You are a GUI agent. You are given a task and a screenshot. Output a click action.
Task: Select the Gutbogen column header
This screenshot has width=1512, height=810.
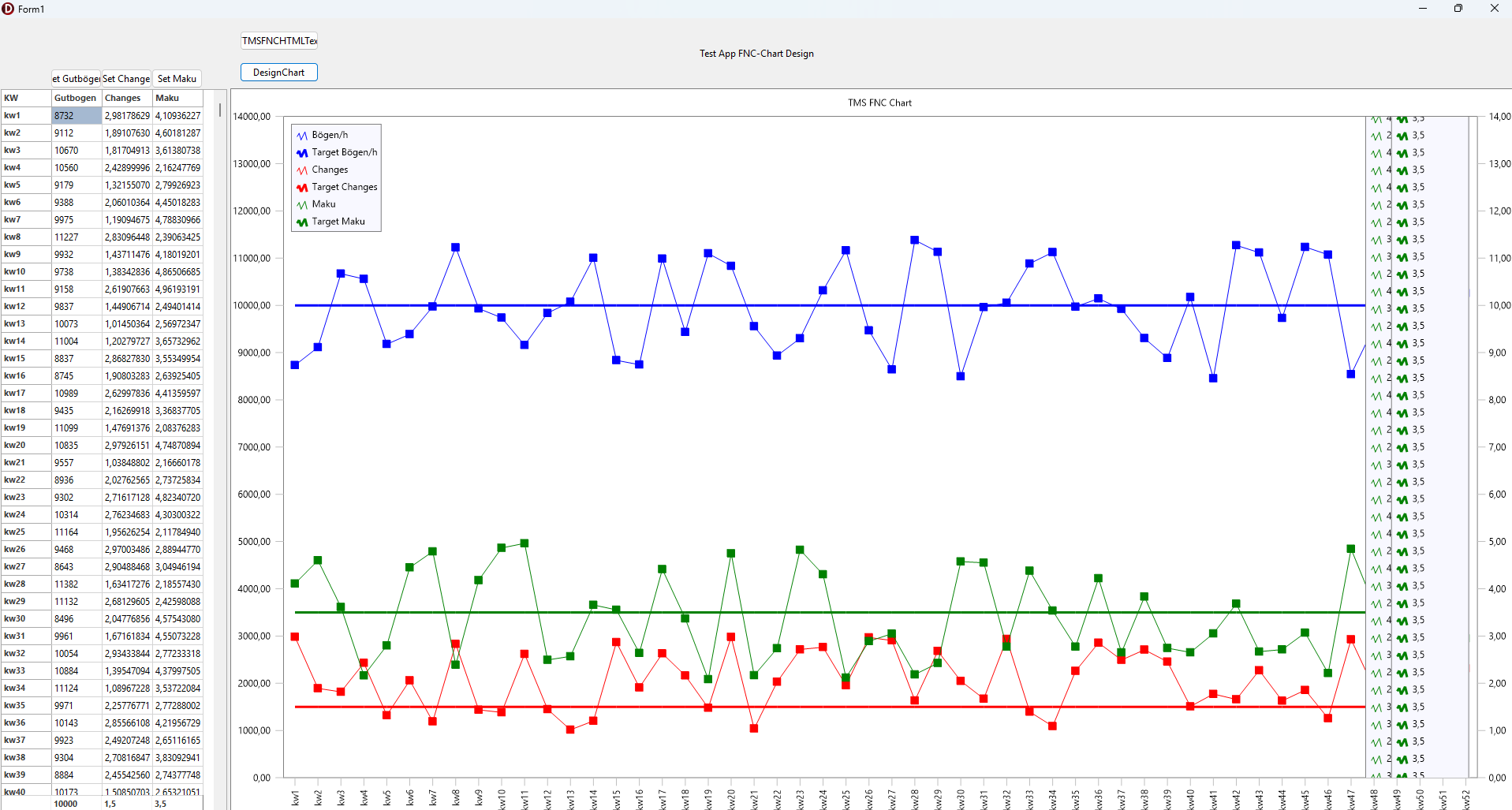click(x=76, y=98)
